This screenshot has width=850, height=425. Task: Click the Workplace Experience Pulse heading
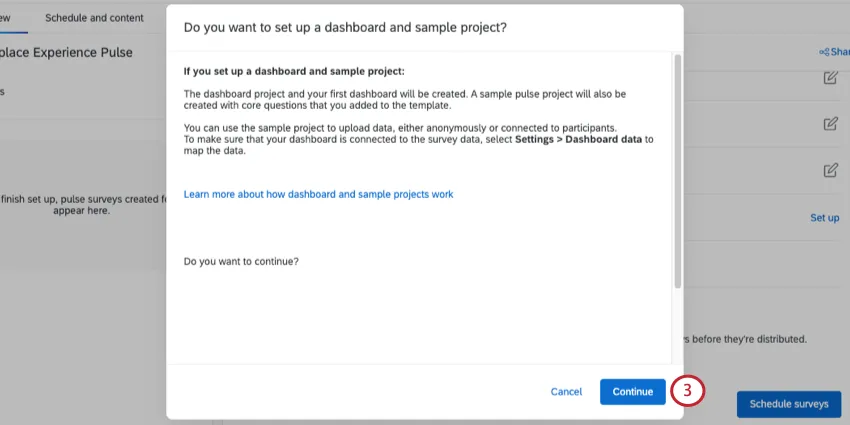pos(66,52)
